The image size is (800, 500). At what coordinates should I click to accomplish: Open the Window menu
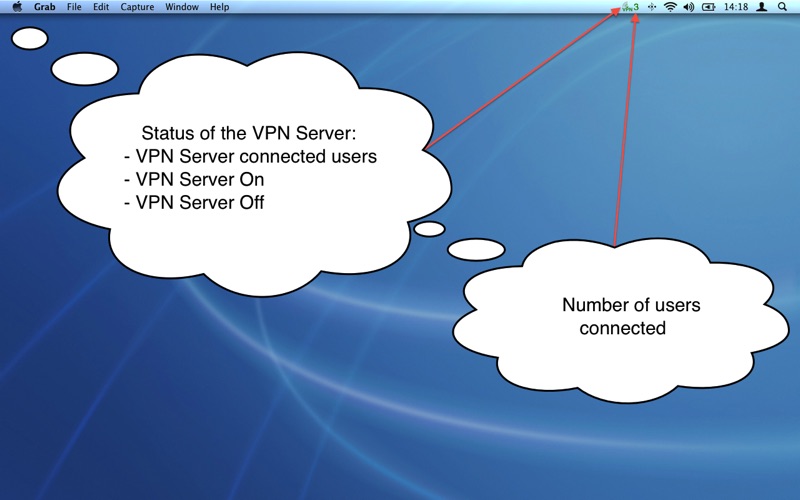(182, 7)
